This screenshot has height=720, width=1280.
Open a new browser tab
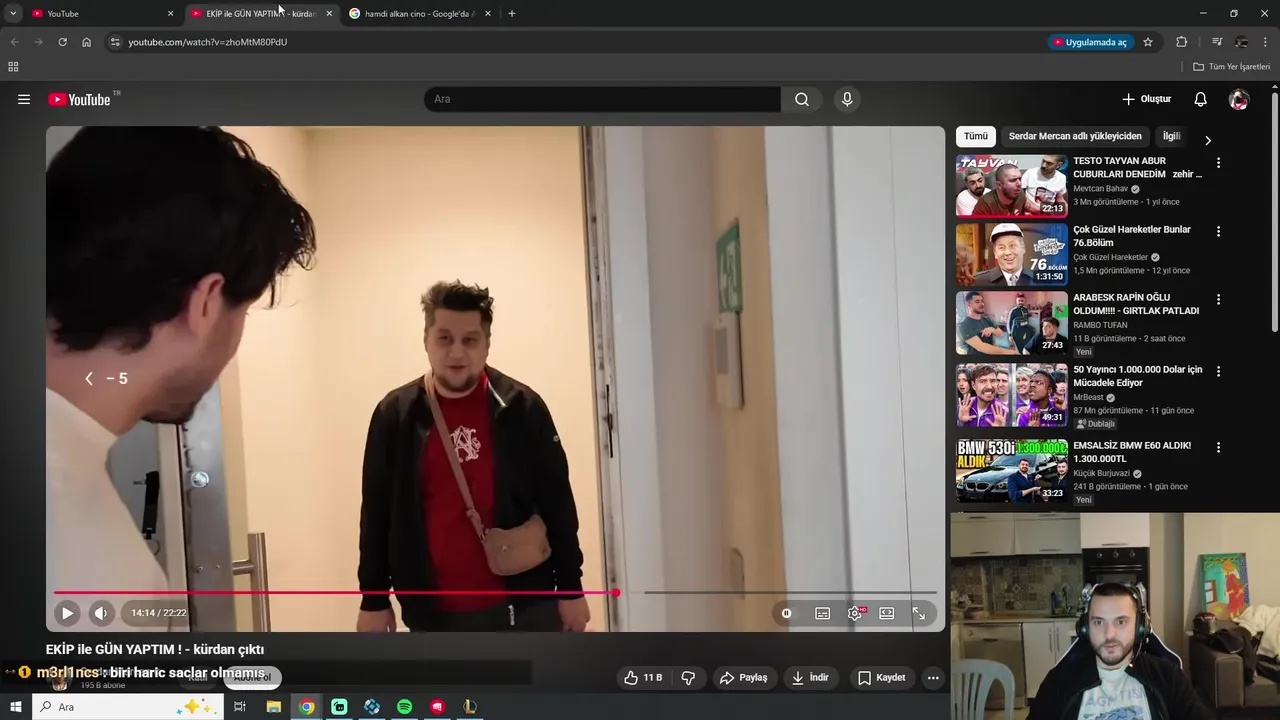[x=512, y=13]
